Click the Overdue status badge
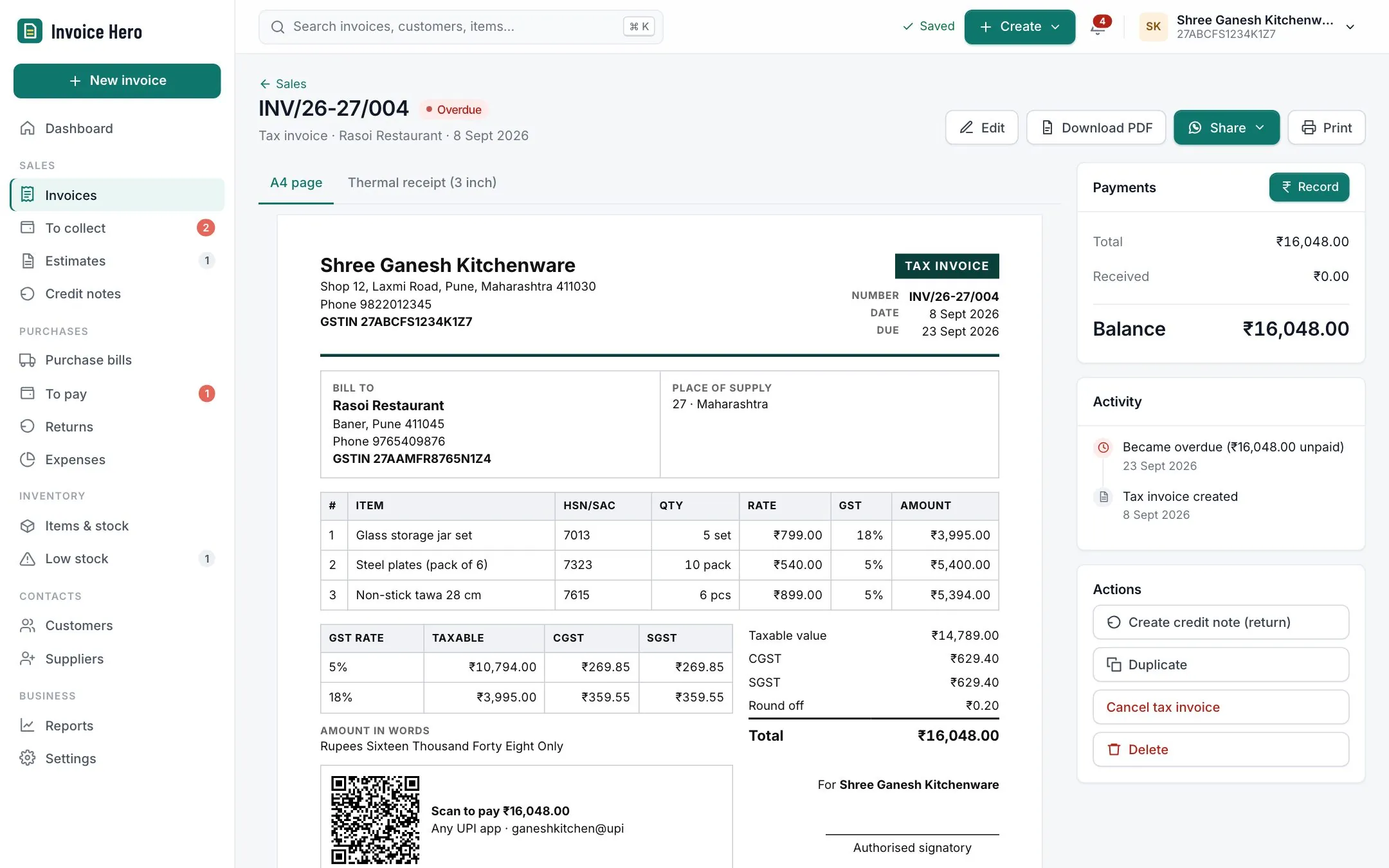Screen dimensions: 1389x868 point(454,110)
